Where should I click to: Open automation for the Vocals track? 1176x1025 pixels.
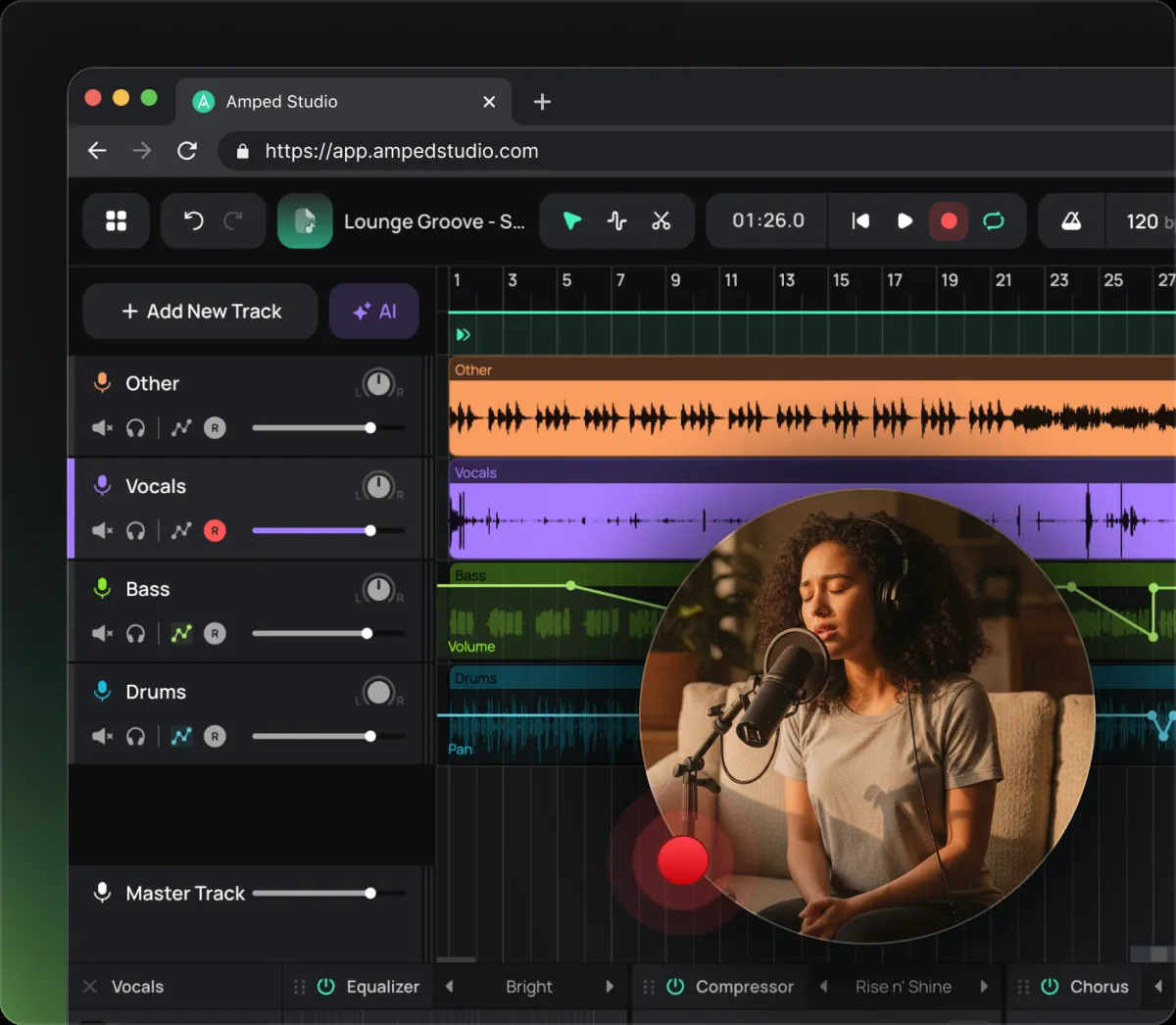coord(181,531)
